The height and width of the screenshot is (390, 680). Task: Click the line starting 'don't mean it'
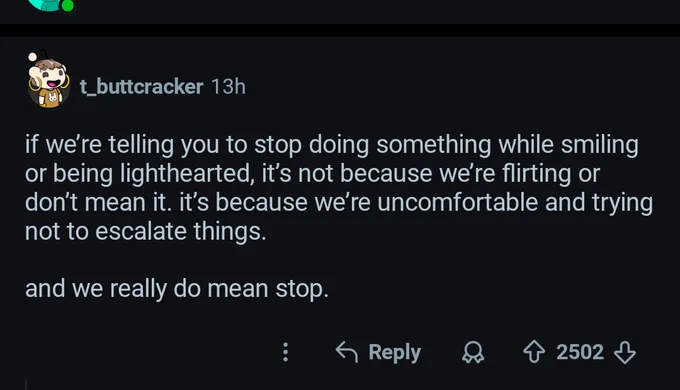[339, 203]
